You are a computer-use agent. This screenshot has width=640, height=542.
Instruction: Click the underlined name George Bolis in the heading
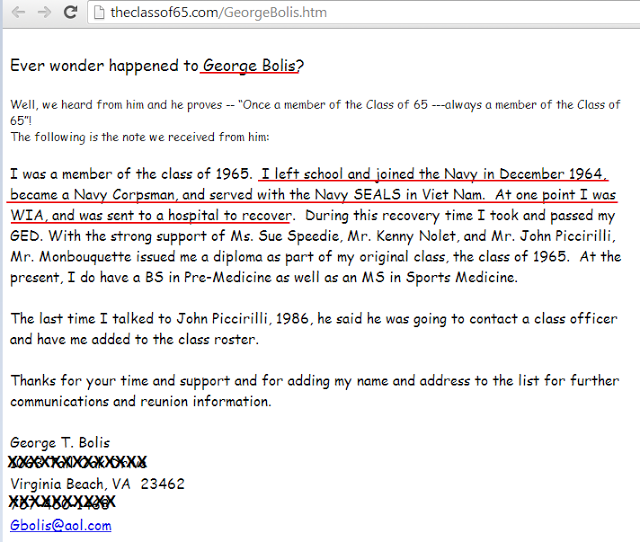tap(249, 66)
